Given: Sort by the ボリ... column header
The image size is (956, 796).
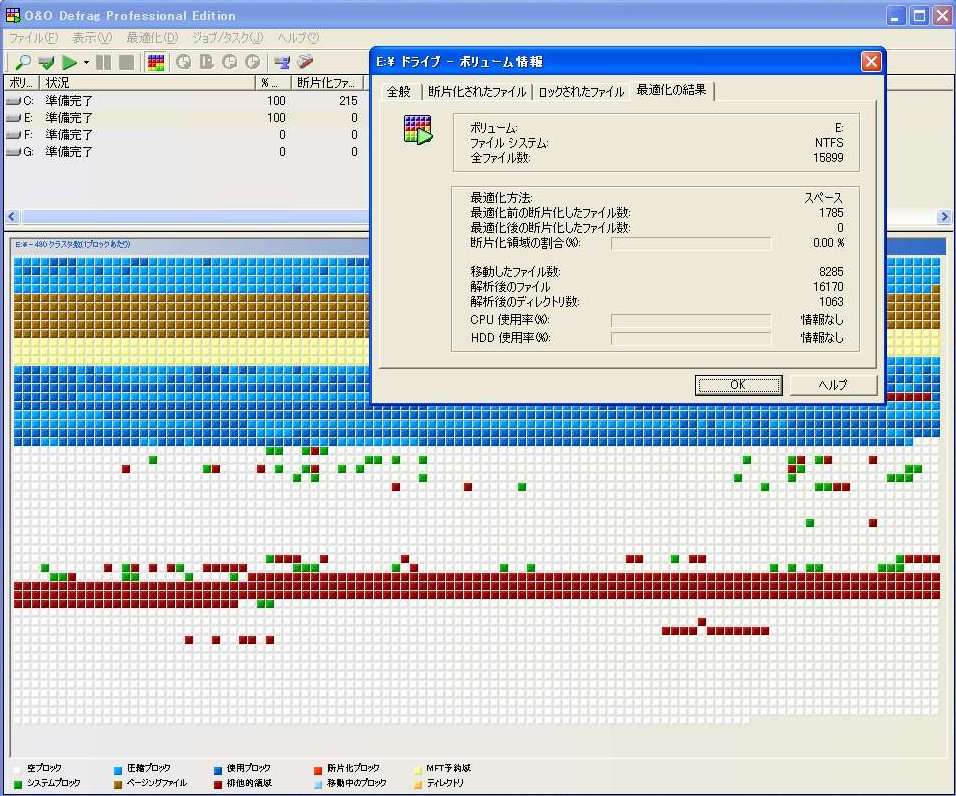Looking at the screenshot, I should click(x=21, y=83).
